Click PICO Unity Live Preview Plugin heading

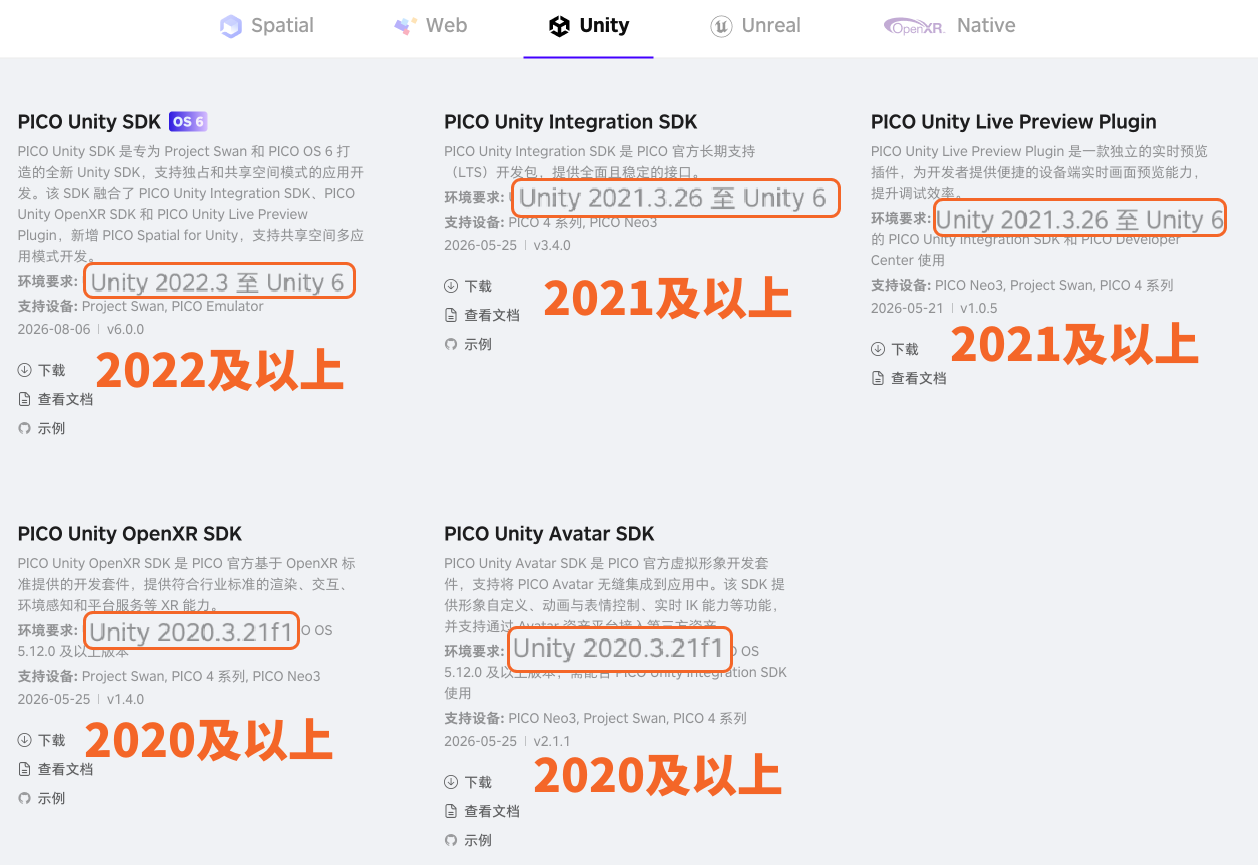pyautogui.click(x=1014, y=122)
